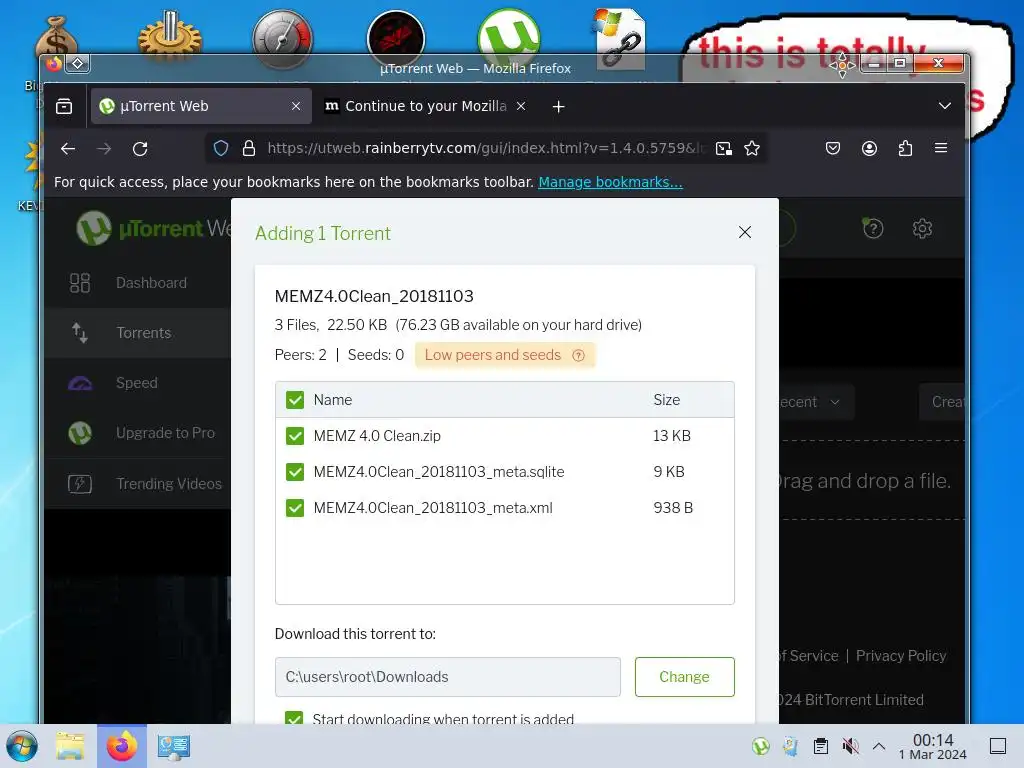Open the Firefox application menu
Image resolution: width=1024 pixels, height=768 pixels.
point(941,148)
